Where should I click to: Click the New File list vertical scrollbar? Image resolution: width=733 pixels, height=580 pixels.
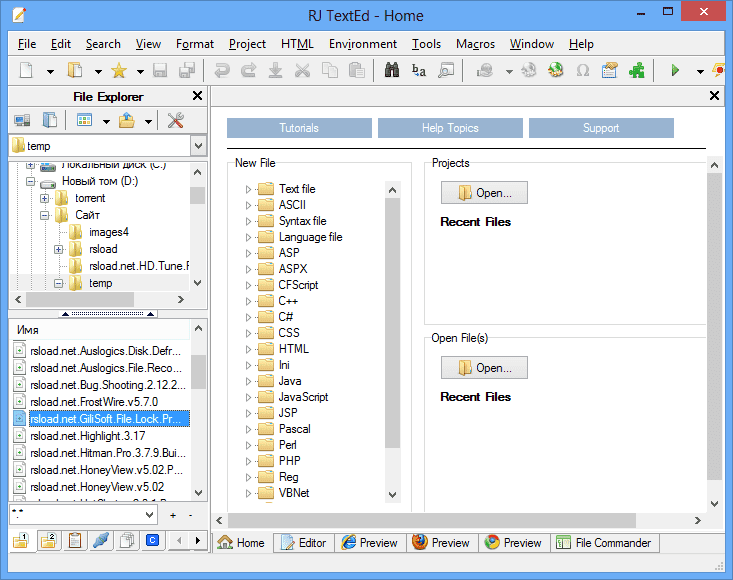tap(392, 320)
